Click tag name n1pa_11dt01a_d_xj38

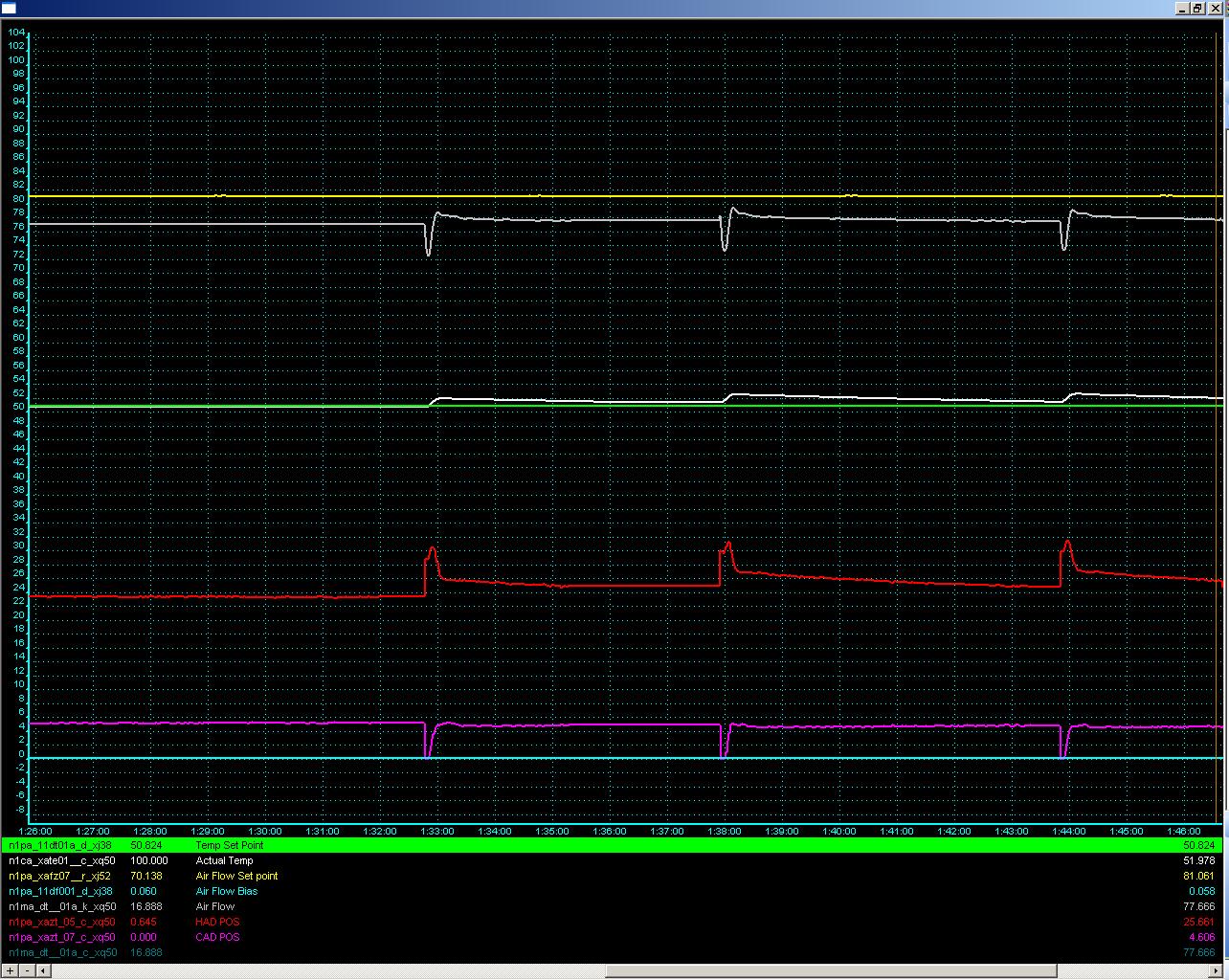tap(60, 845)
